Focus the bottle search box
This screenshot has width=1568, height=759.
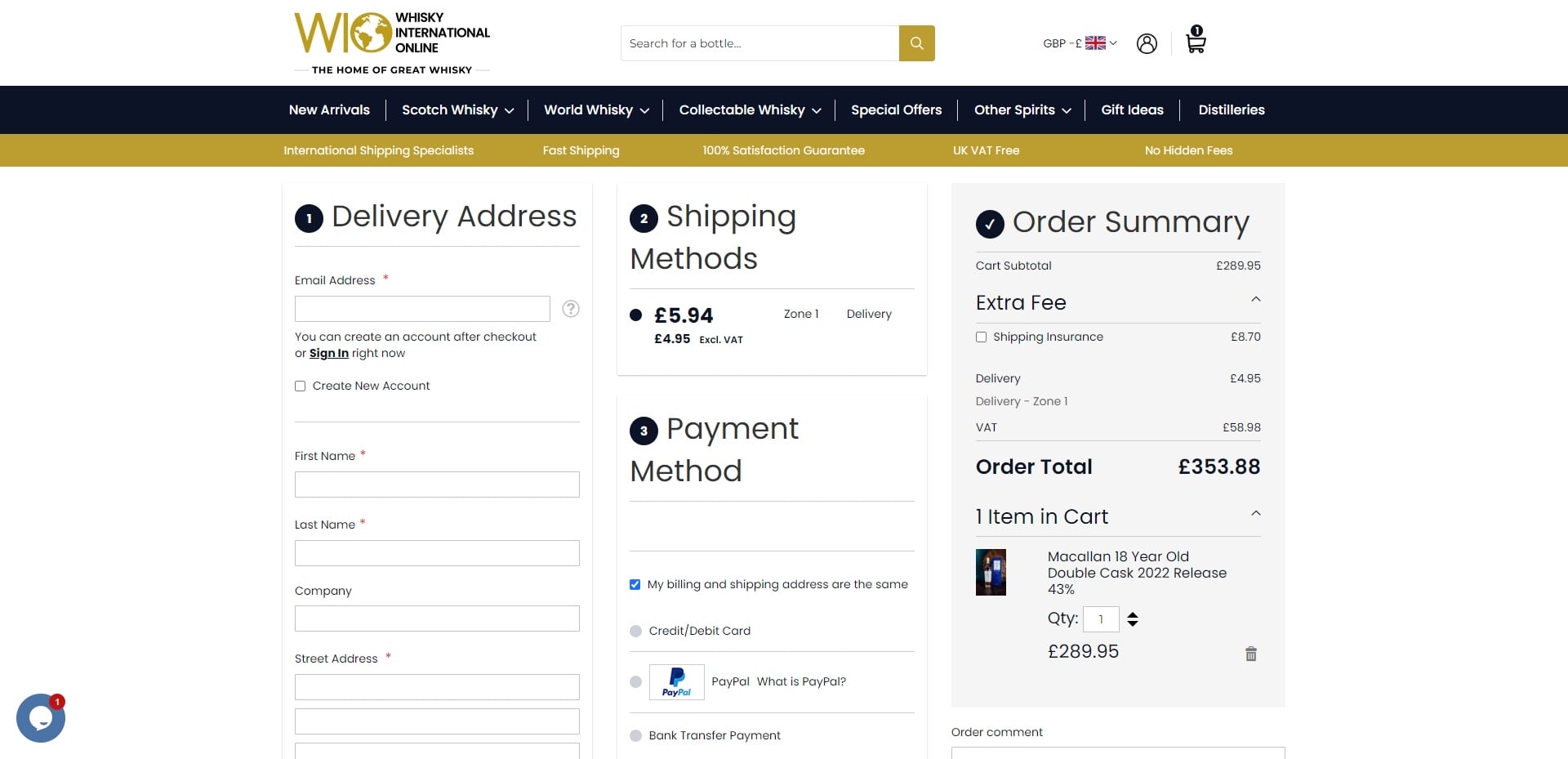(759, 43)
